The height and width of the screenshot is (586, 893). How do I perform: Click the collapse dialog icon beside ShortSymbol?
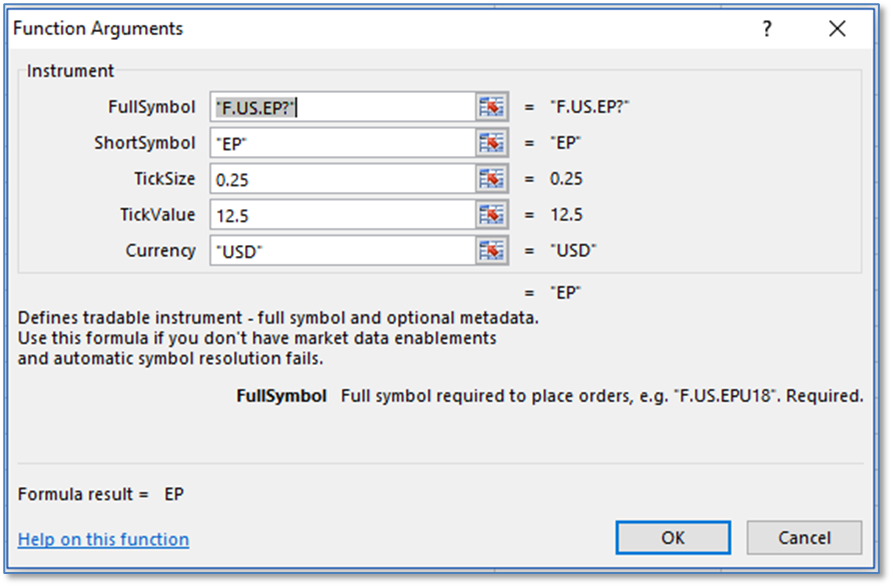point(492,143)
